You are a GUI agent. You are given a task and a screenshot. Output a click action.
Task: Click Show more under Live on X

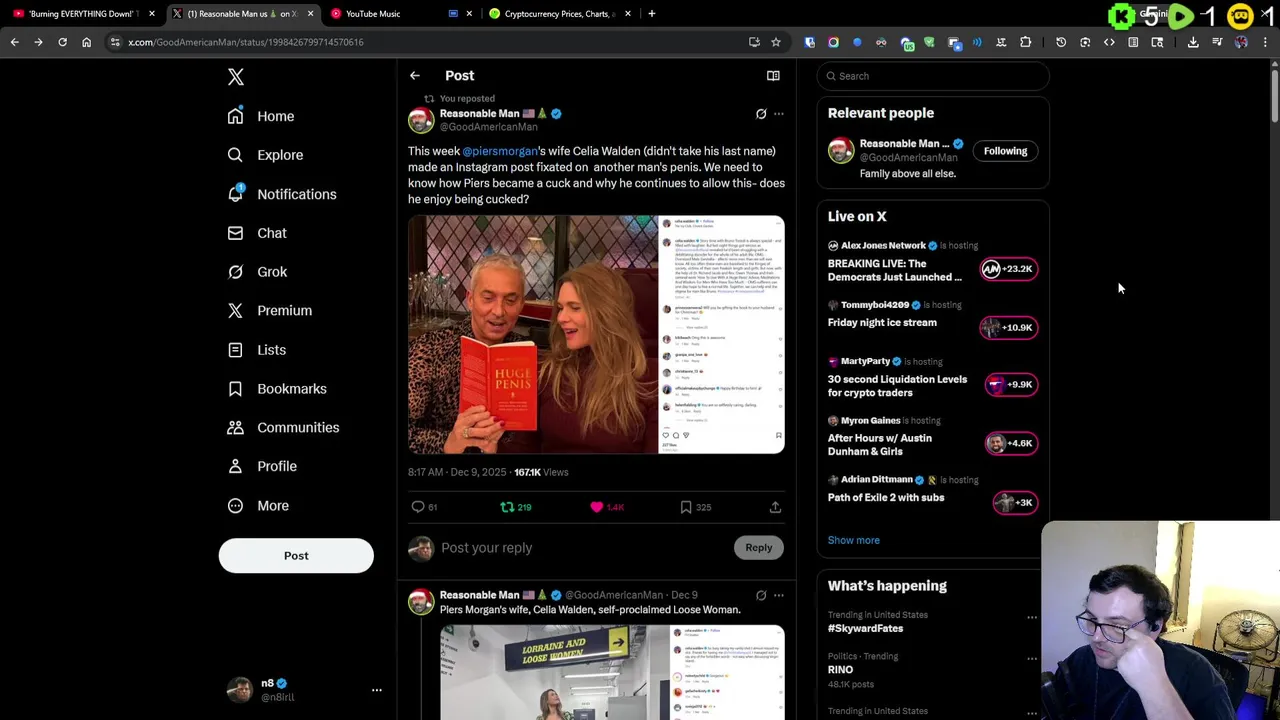tap(854, 540)
